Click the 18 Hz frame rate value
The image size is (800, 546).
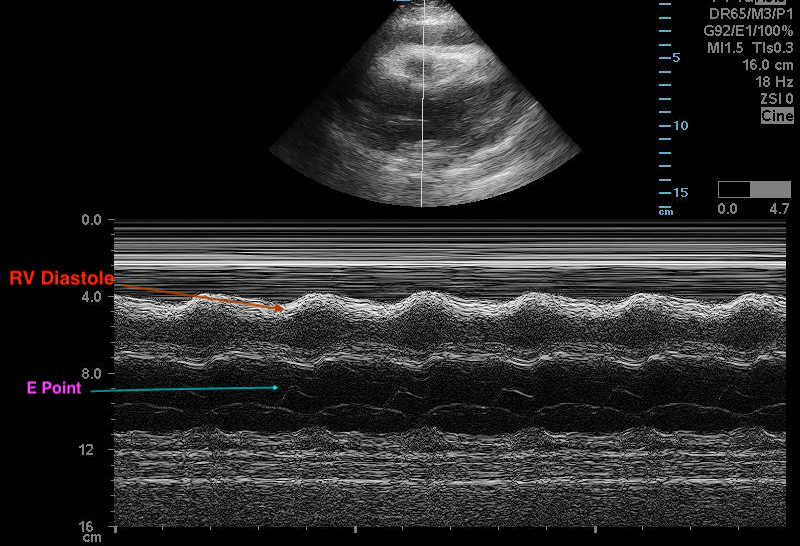click(x=774, y=82)
